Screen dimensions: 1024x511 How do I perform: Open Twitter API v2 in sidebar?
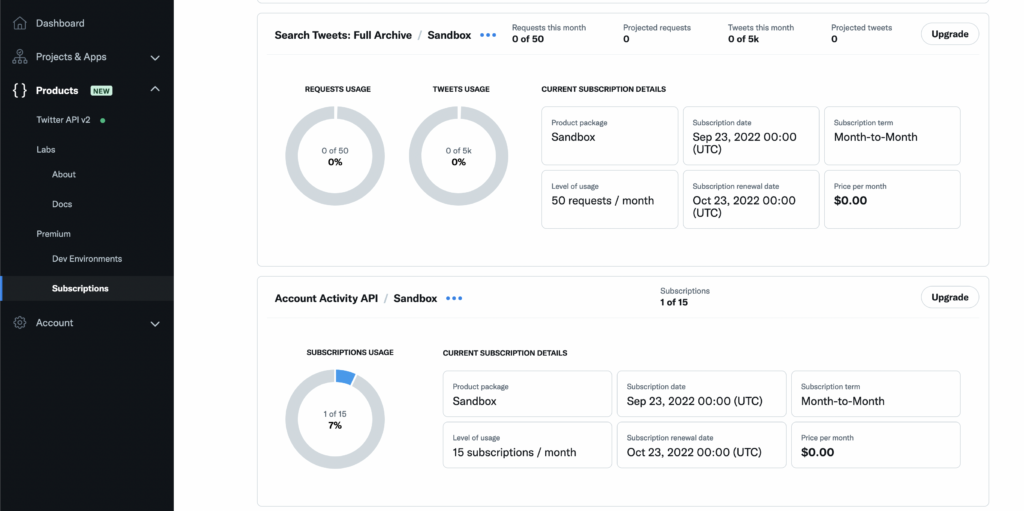click(x=63, y=120)
